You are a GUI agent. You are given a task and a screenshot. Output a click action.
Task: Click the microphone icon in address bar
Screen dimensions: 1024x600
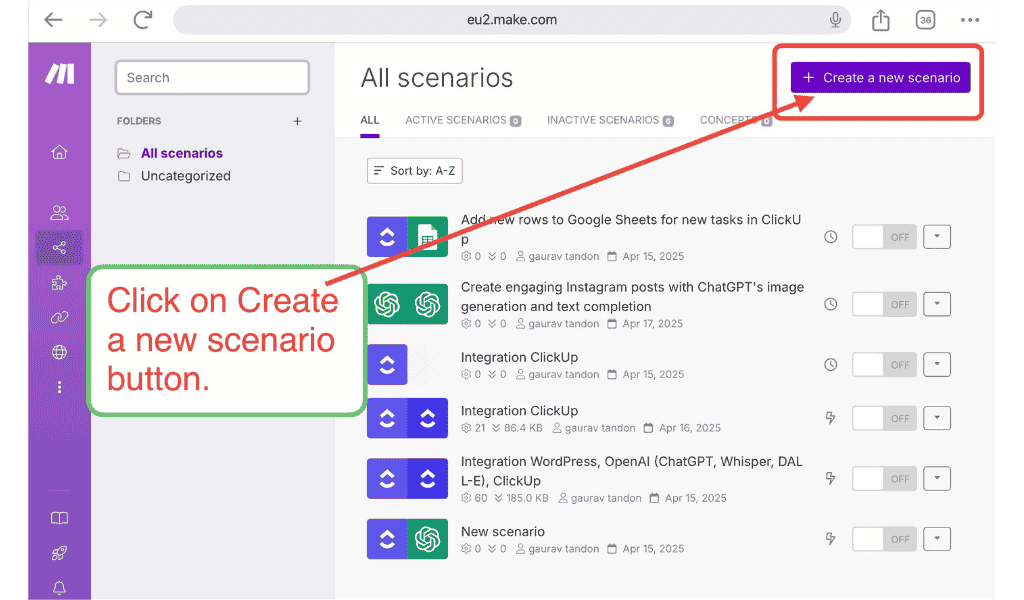pyautogui.click(x=835, y=20)
